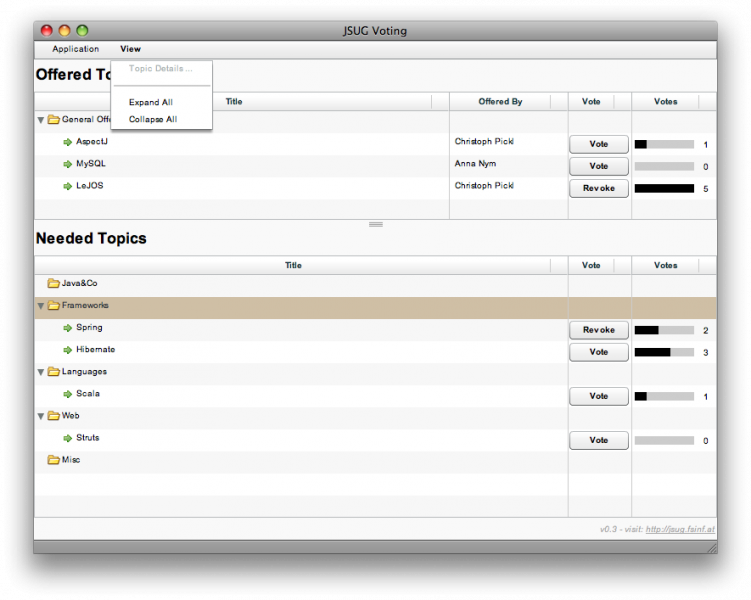Click the Web folder icon
751x600 pixels.
click(54, 416)
